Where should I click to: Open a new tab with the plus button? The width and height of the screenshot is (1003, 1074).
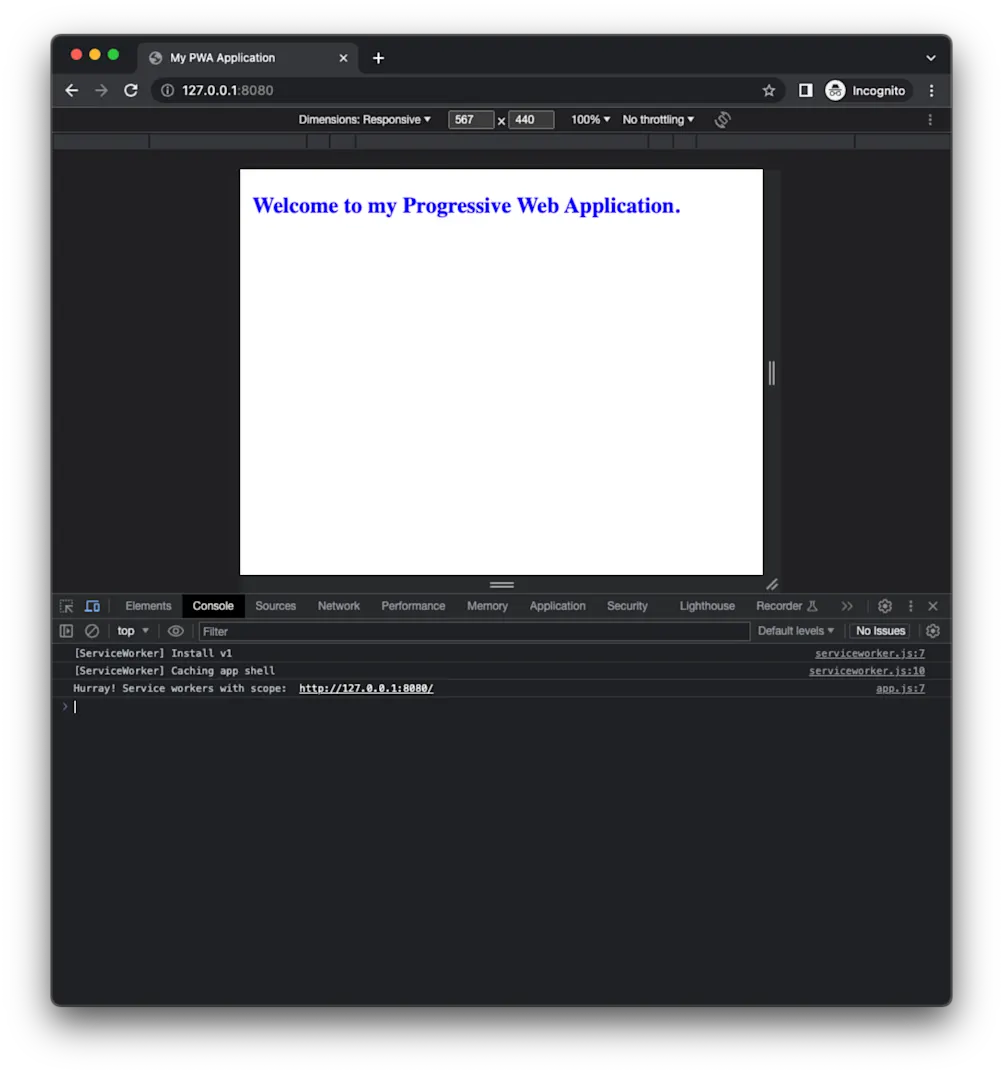378,58
